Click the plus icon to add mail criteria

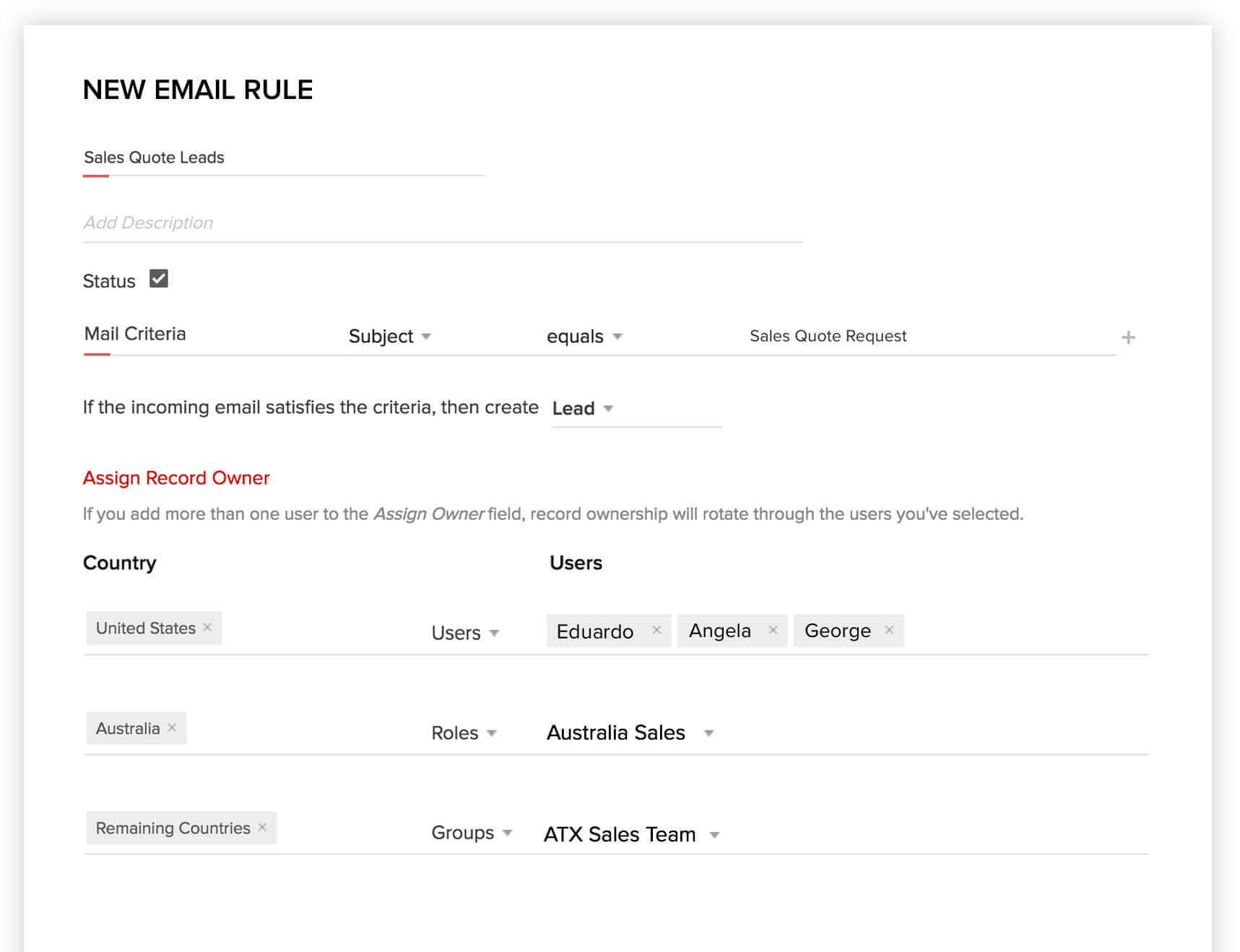point(1128,337)
